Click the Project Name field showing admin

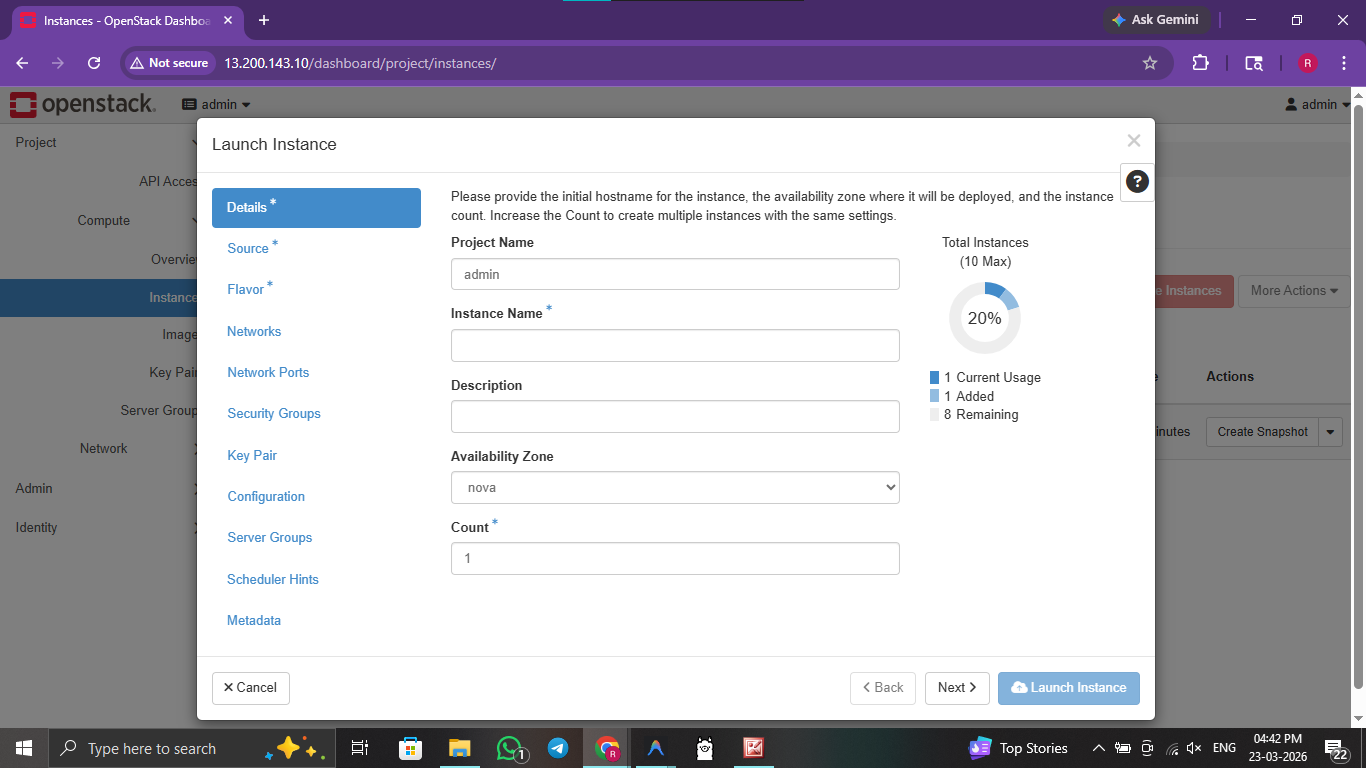pyautogui.click(x=675, y=274)
